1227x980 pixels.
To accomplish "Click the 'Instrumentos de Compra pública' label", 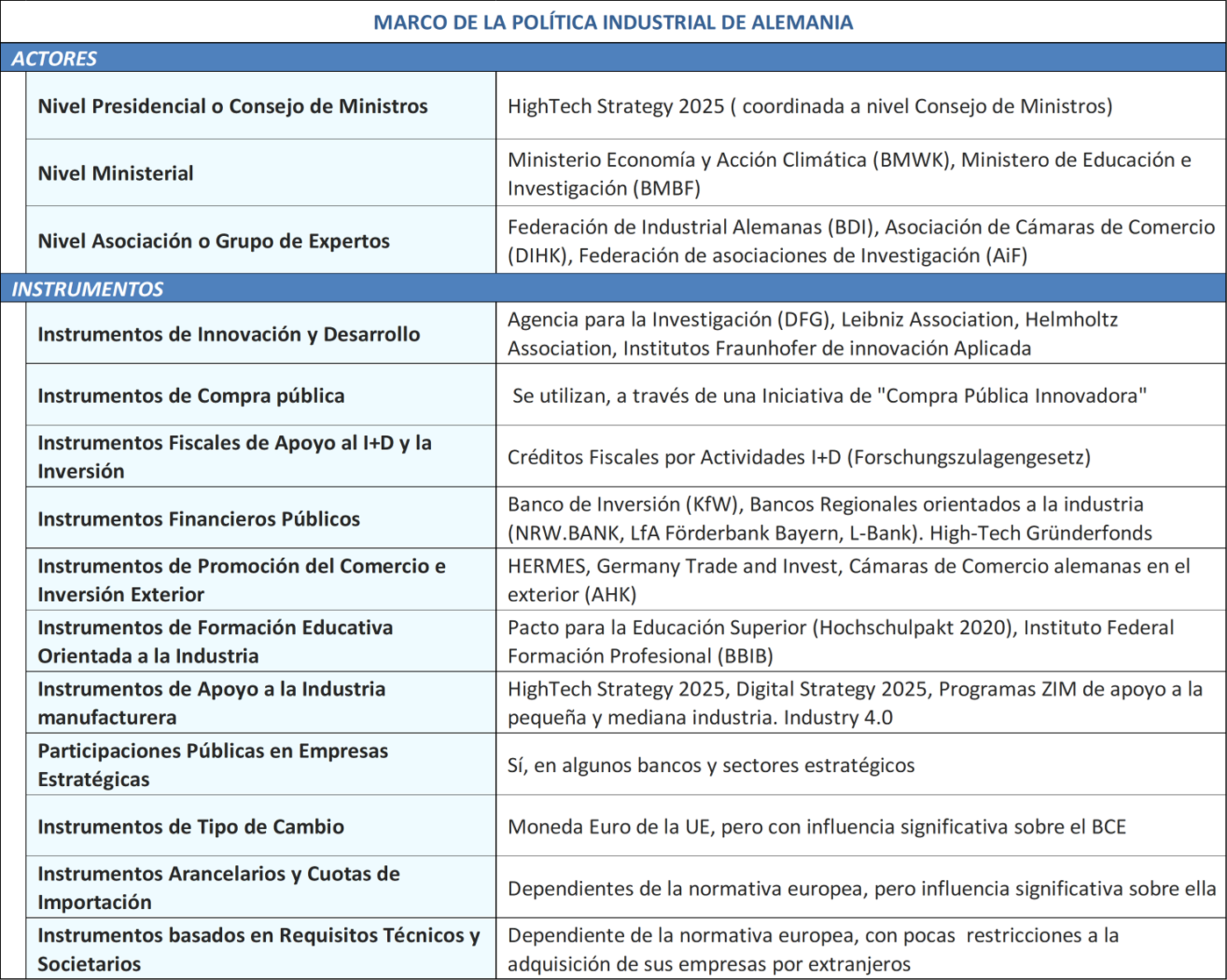I will [x=190, y=396].
